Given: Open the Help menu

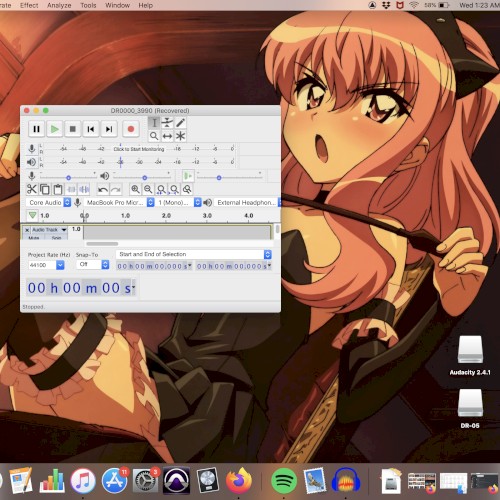Looking at the screenshot, I should pos(145,5).
